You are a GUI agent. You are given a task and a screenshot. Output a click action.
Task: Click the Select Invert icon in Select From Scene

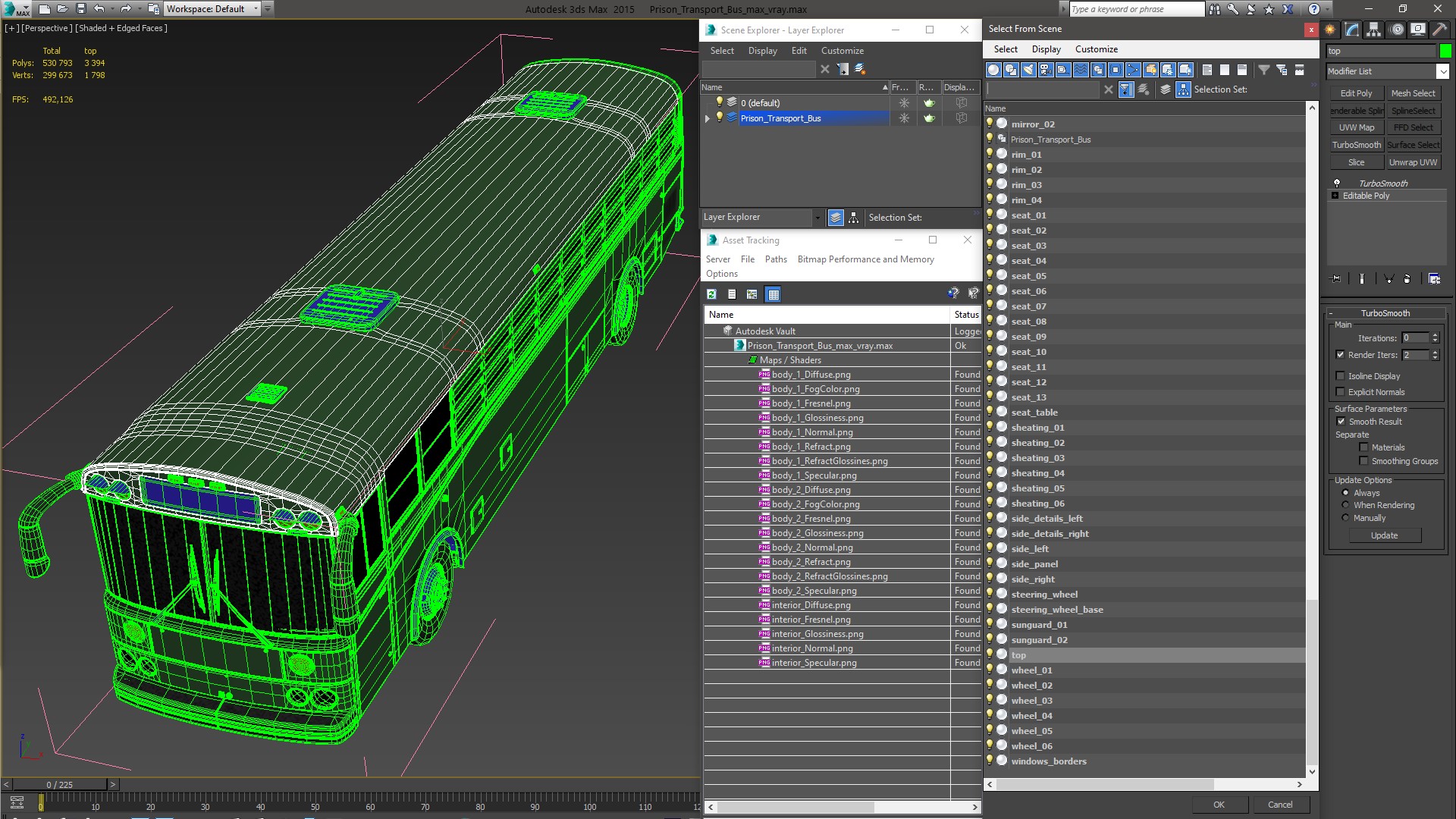(x=1242, y=70)
